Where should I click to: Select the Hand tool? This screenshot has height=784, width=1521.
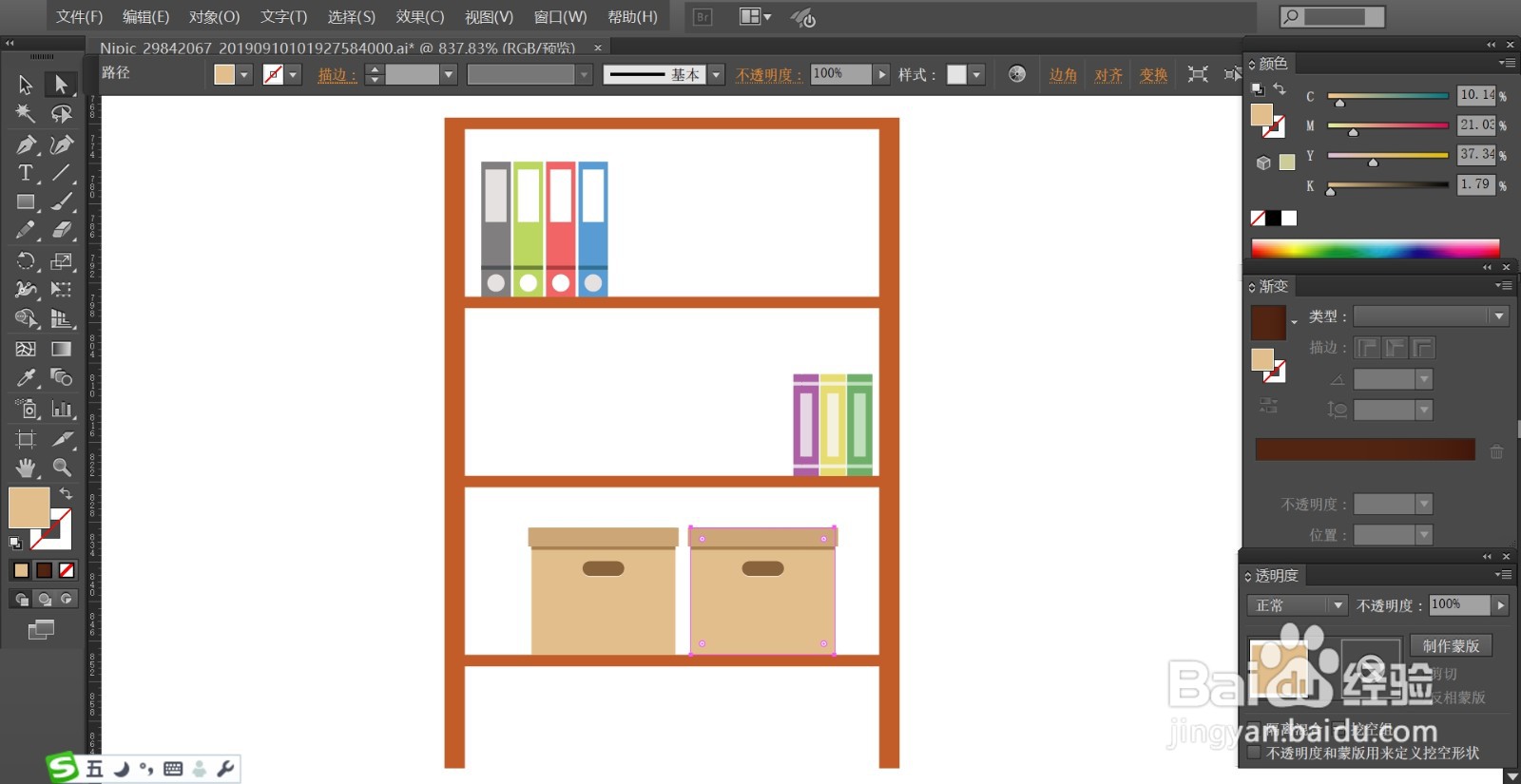pyautogui.click(x=26, y=468)
